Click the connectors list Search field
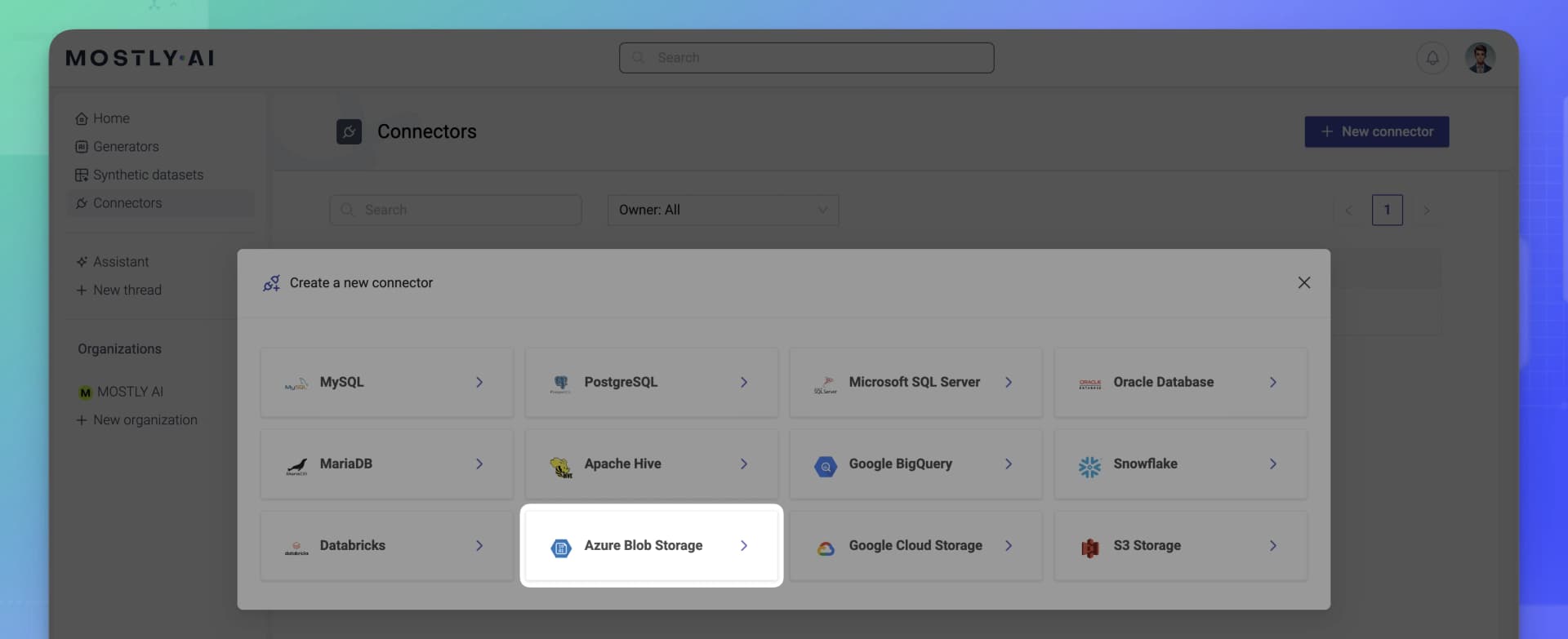The width and height of the screenshot is (1568, 639). (456, 210)
